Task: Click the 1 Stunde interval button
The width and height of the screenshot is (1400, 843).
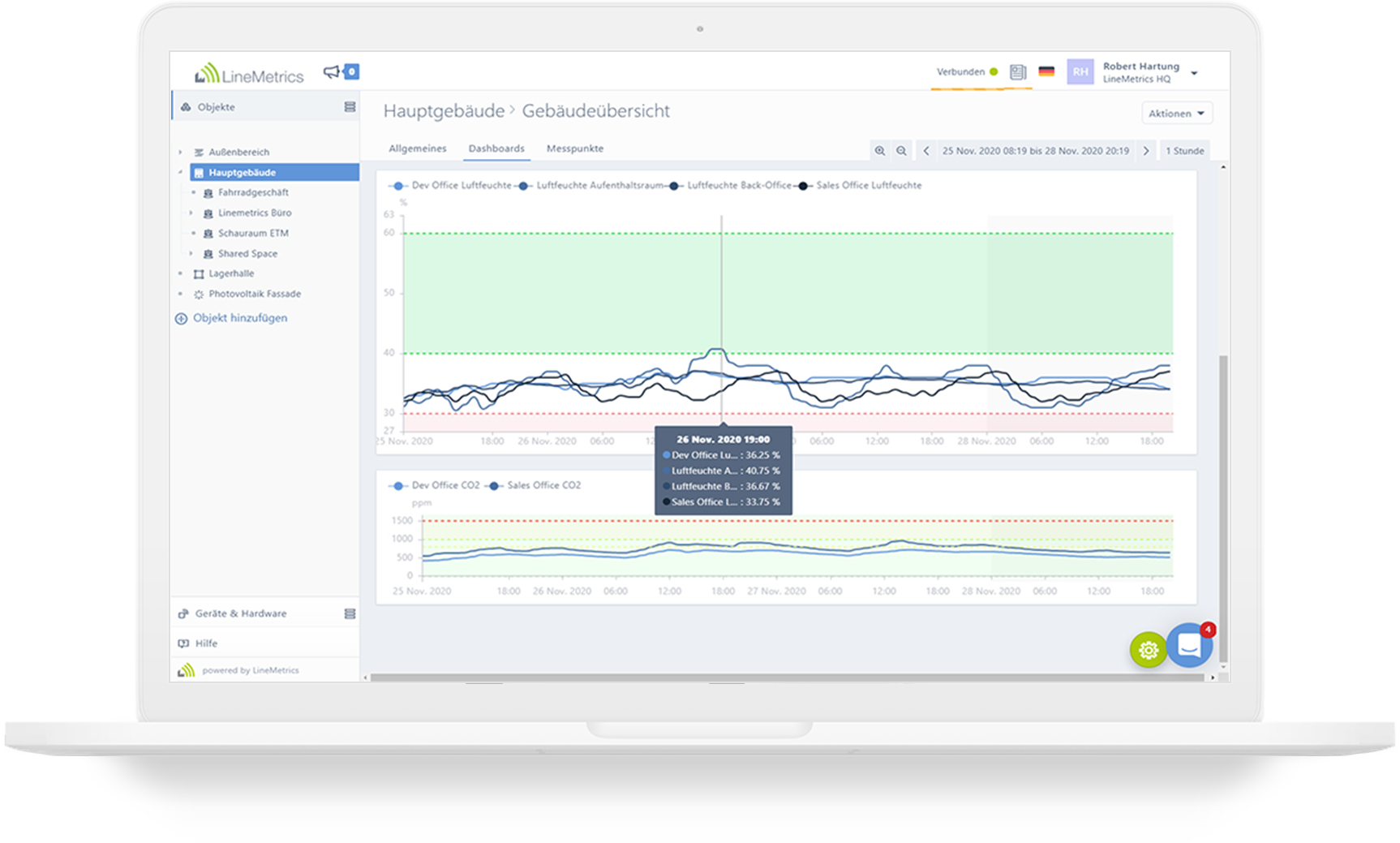Action: [1184, 151]
